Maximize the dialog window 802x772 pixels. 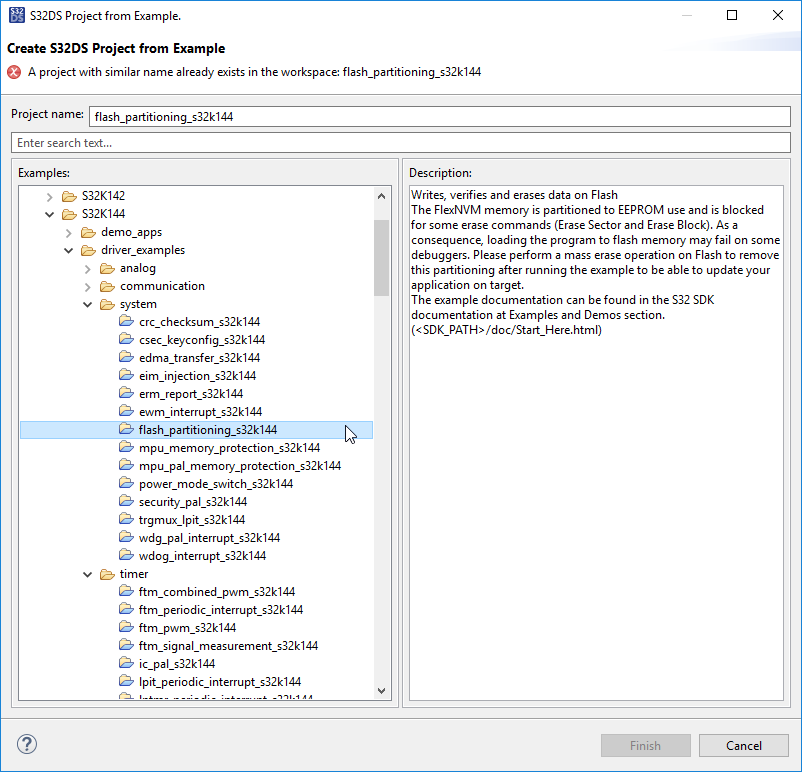[x=732, y=15]
